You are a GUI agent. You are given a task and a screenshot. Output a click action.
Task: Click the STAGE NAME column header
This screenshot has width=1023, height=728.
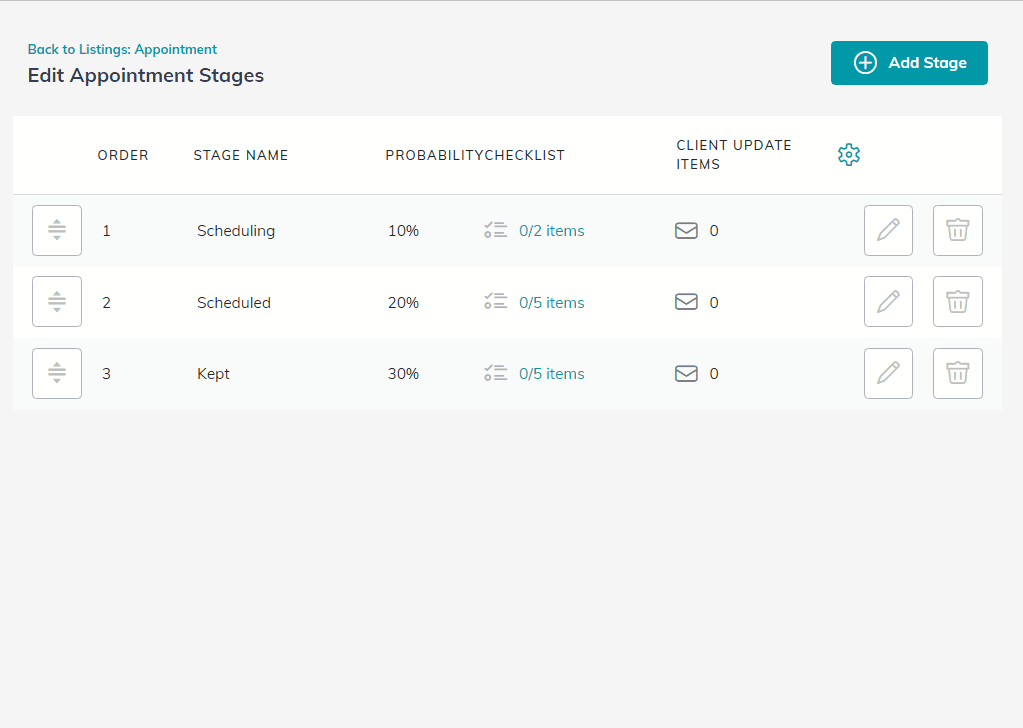tap(241, 155)
